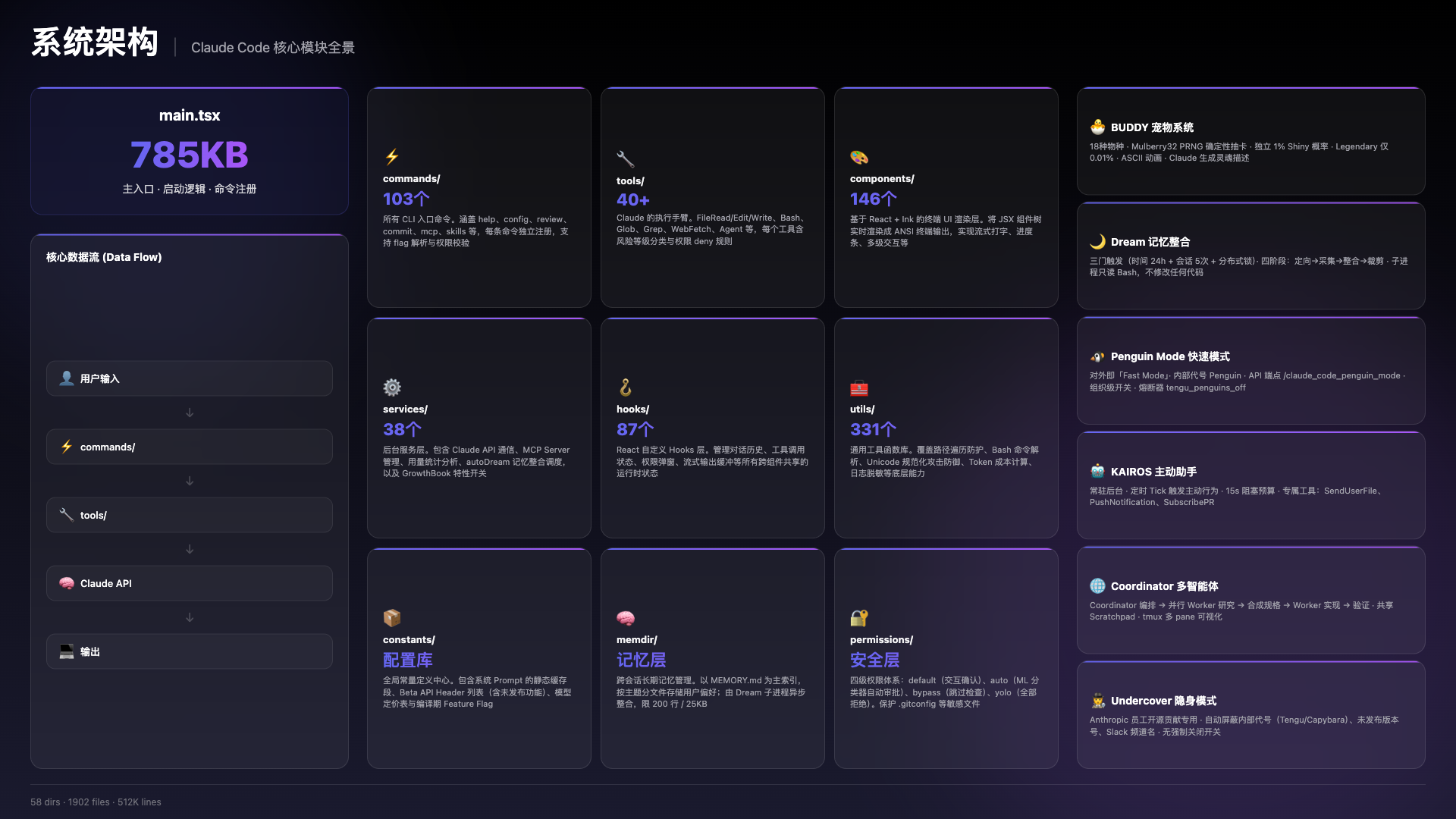Click the 记忆层 heading on memdir/ card

coord(642,660)
